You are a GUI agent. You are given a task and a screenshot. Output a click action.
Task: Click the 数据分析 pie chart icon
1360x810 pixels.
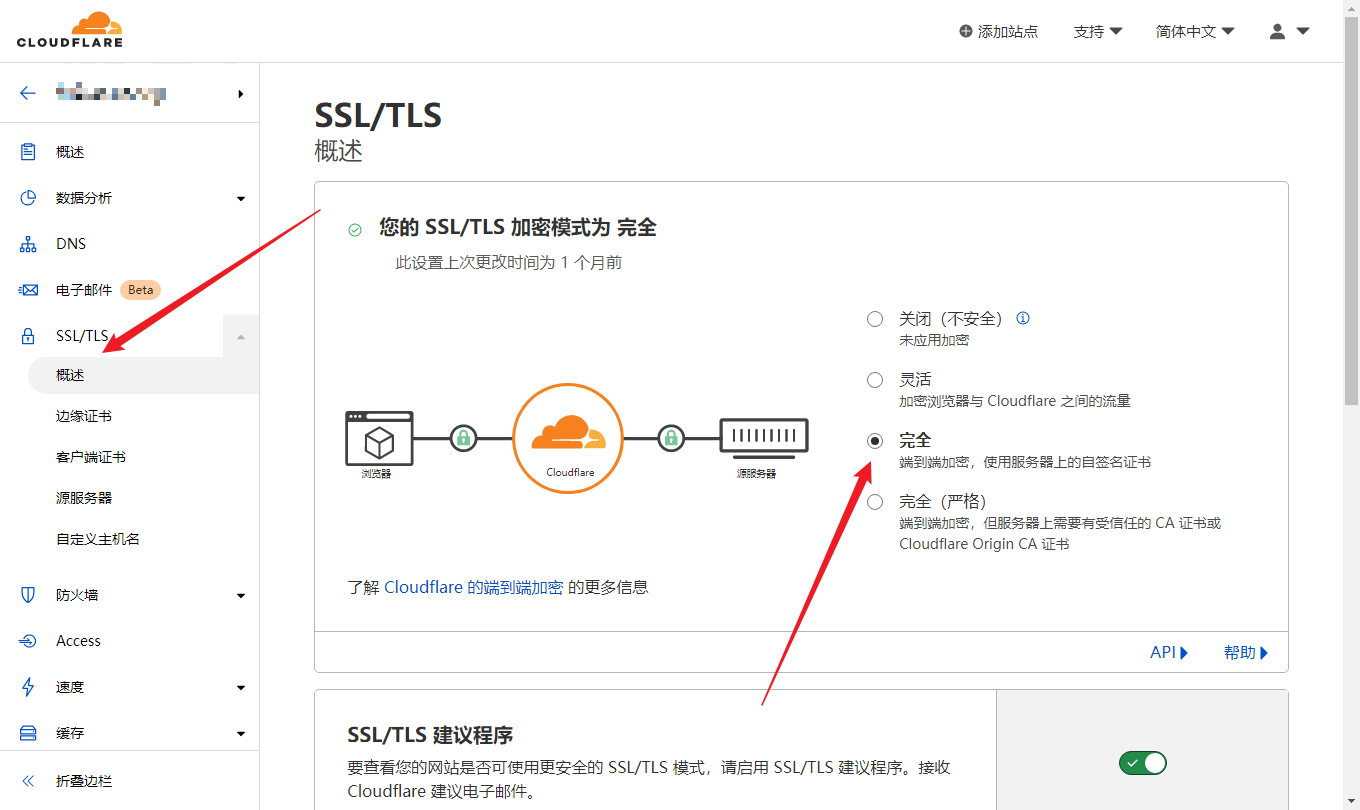click(28, 198)
